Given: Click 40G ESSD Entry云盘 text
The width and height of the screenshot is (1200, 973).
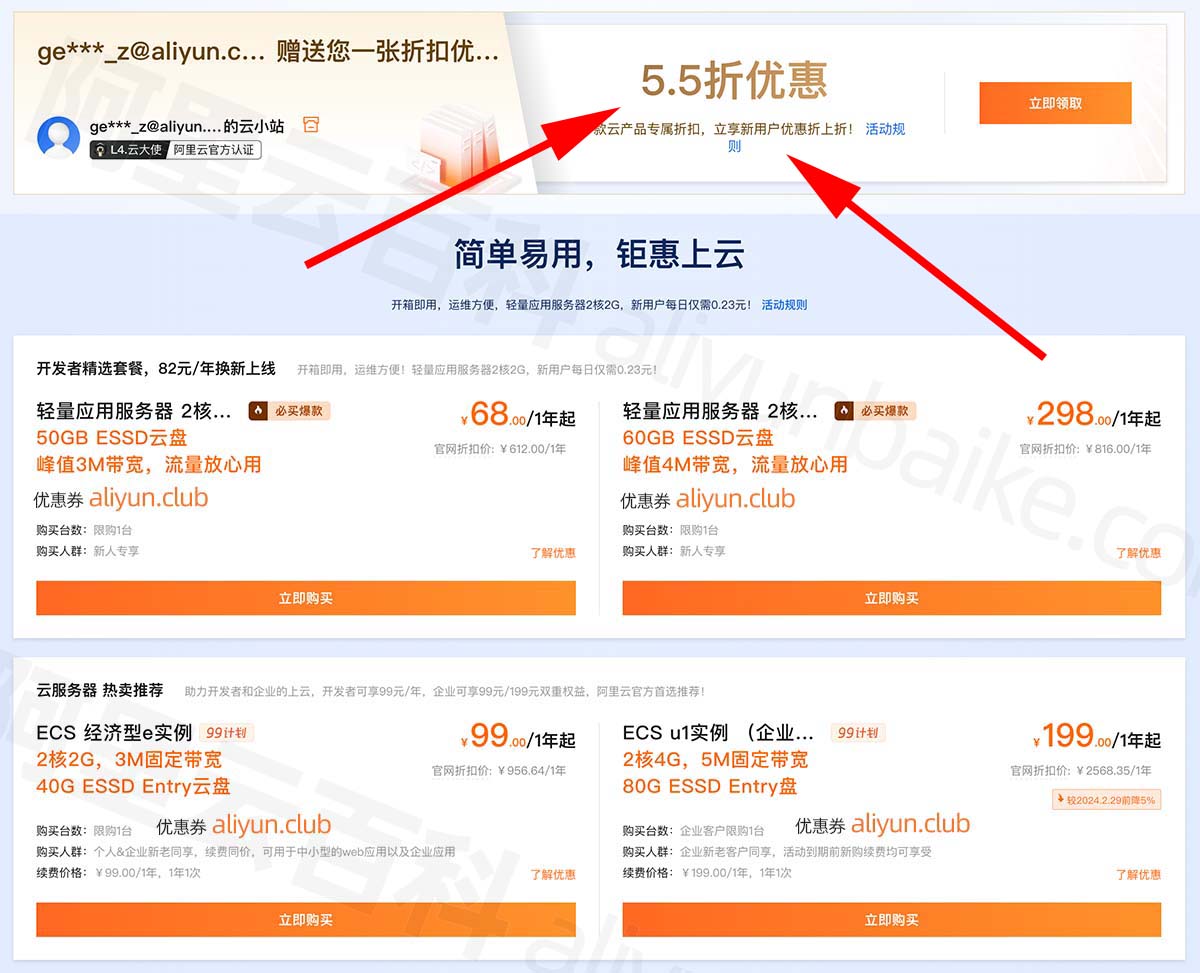Looking at the screenshot, I should 133,786.
